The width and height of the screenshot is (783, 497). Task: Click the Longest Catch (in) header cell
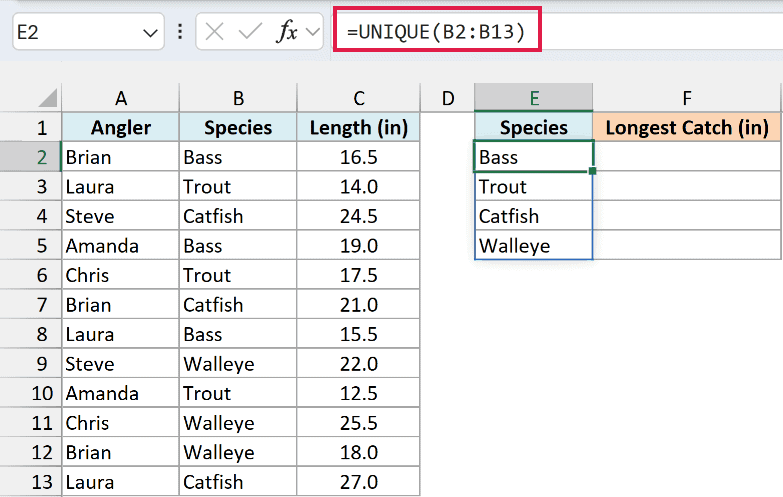coord(687,127)
